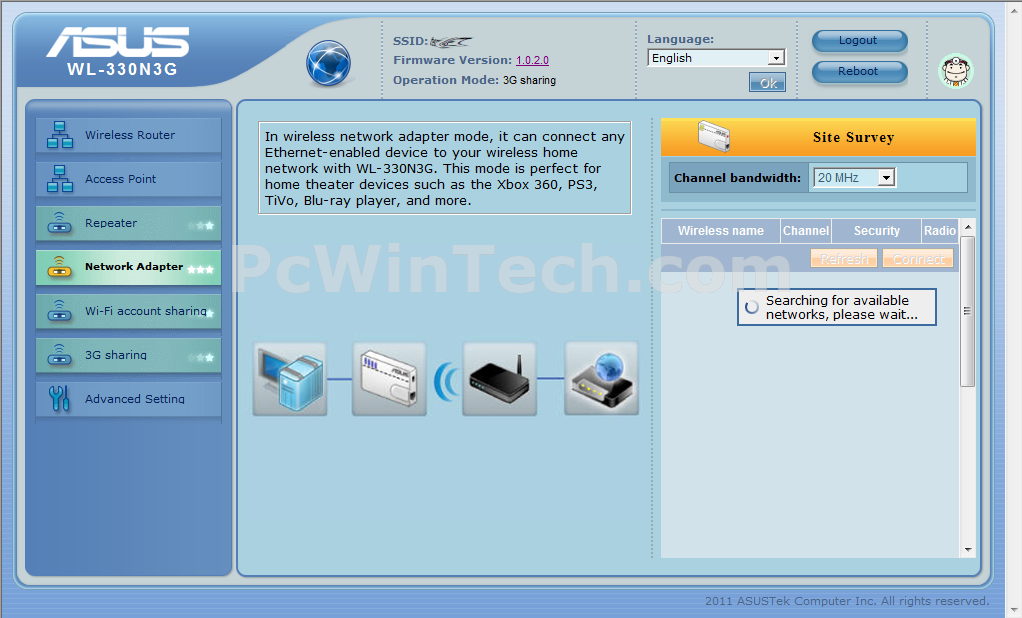The width and height of the screenshot is (1022, 618).
Task: Click the Access Point network icon
Action: click(x=60, y=179)
